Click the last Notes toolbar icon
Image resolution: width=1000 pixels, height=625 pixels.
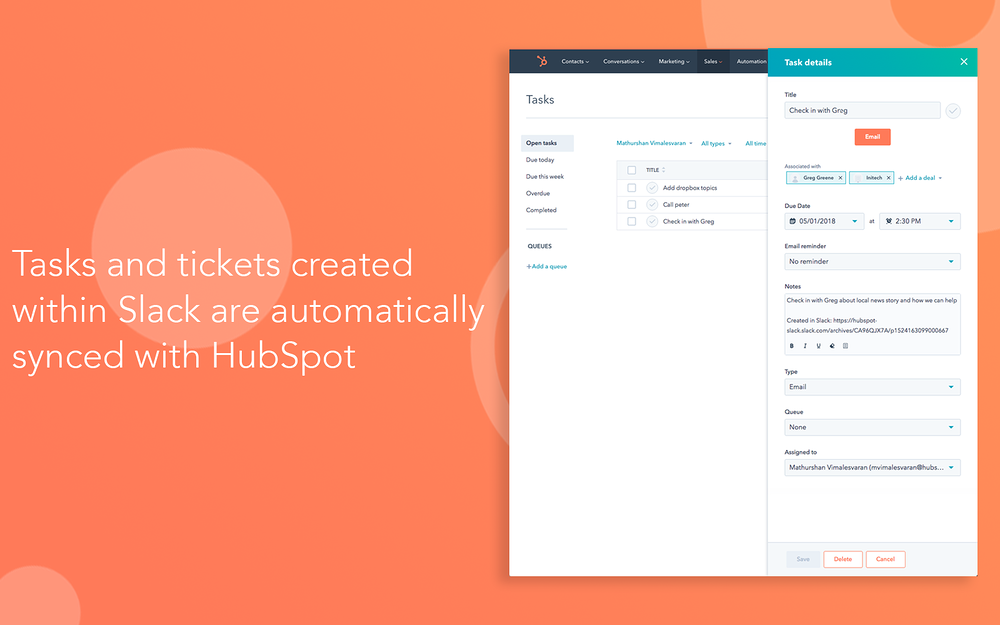click(846, 346)
